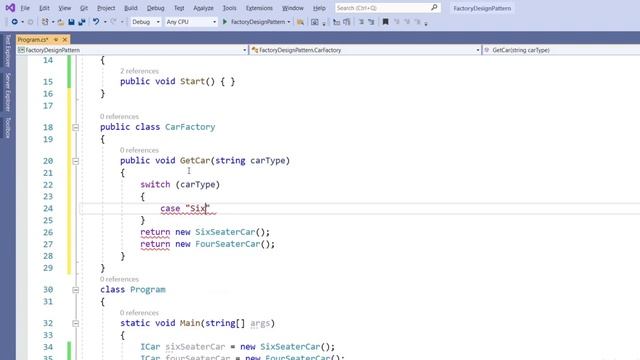This screenshot has height=360, width=640.
Task: Collapse the GetCar method region
Action: 76,161
